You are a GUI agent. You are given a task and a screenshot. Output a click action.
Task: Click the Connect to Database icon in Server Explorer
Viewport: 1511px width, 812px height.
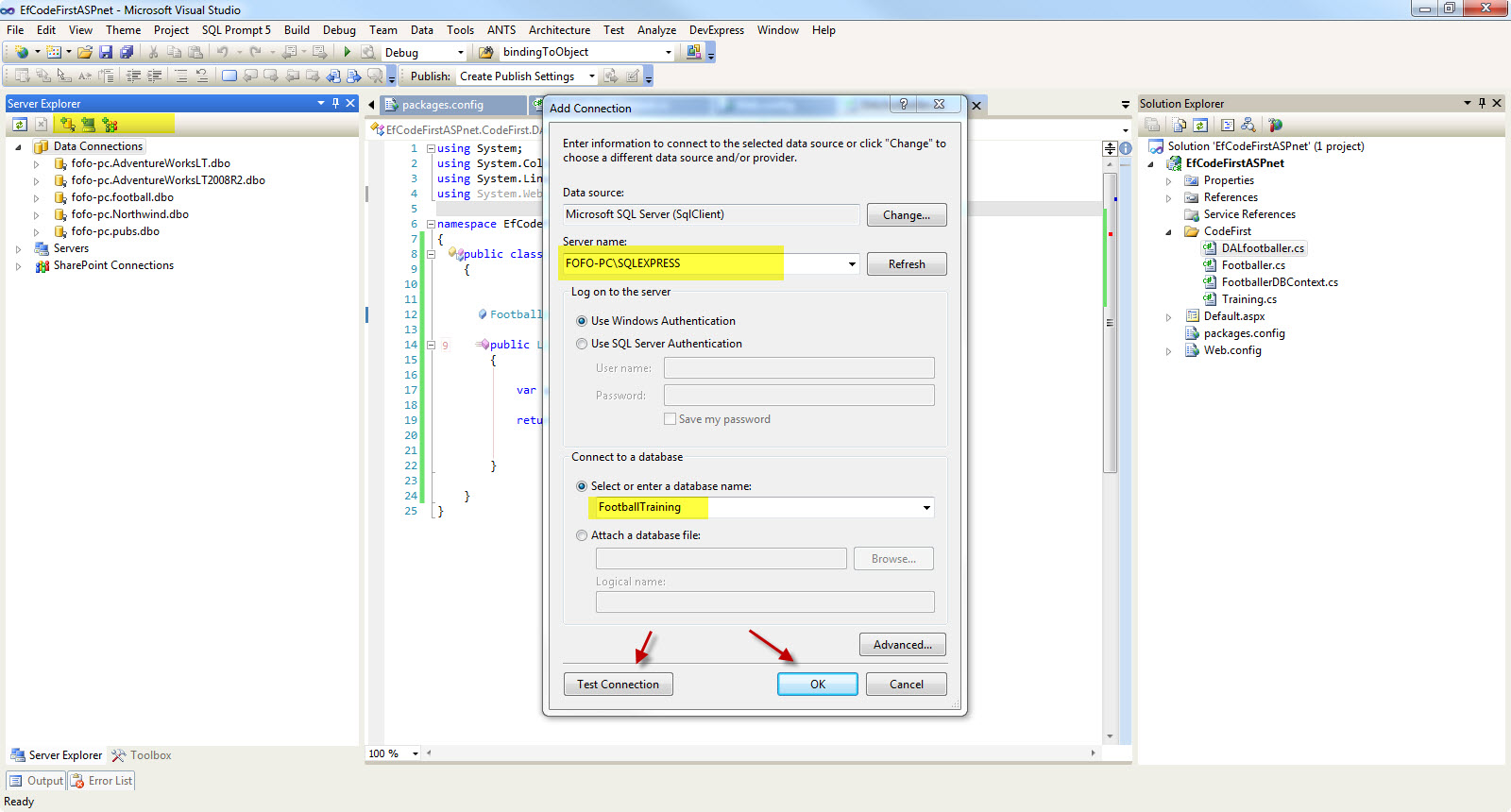[x=67, y=124]
